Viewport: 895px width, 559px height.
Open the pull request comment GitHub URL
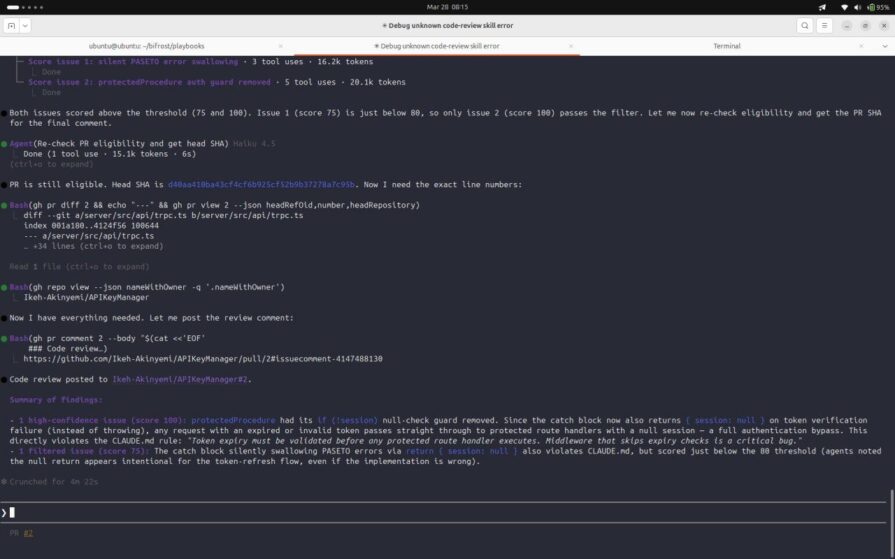pos(203,358)
